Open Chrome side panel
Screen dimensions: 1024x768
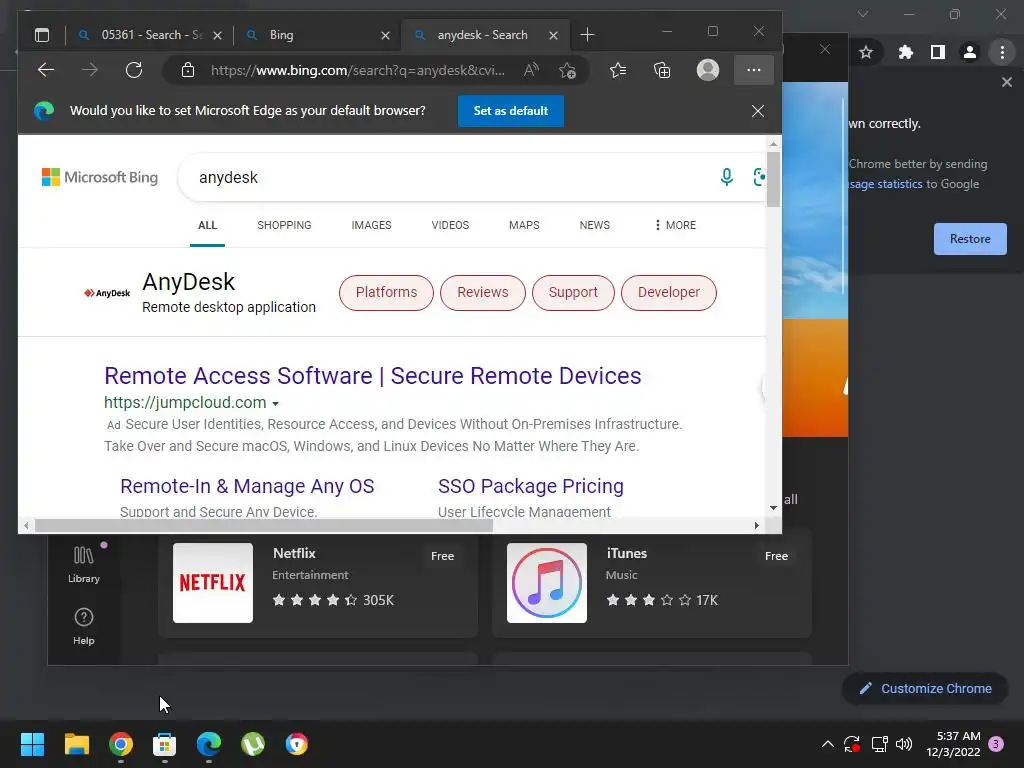click(938, 52)
